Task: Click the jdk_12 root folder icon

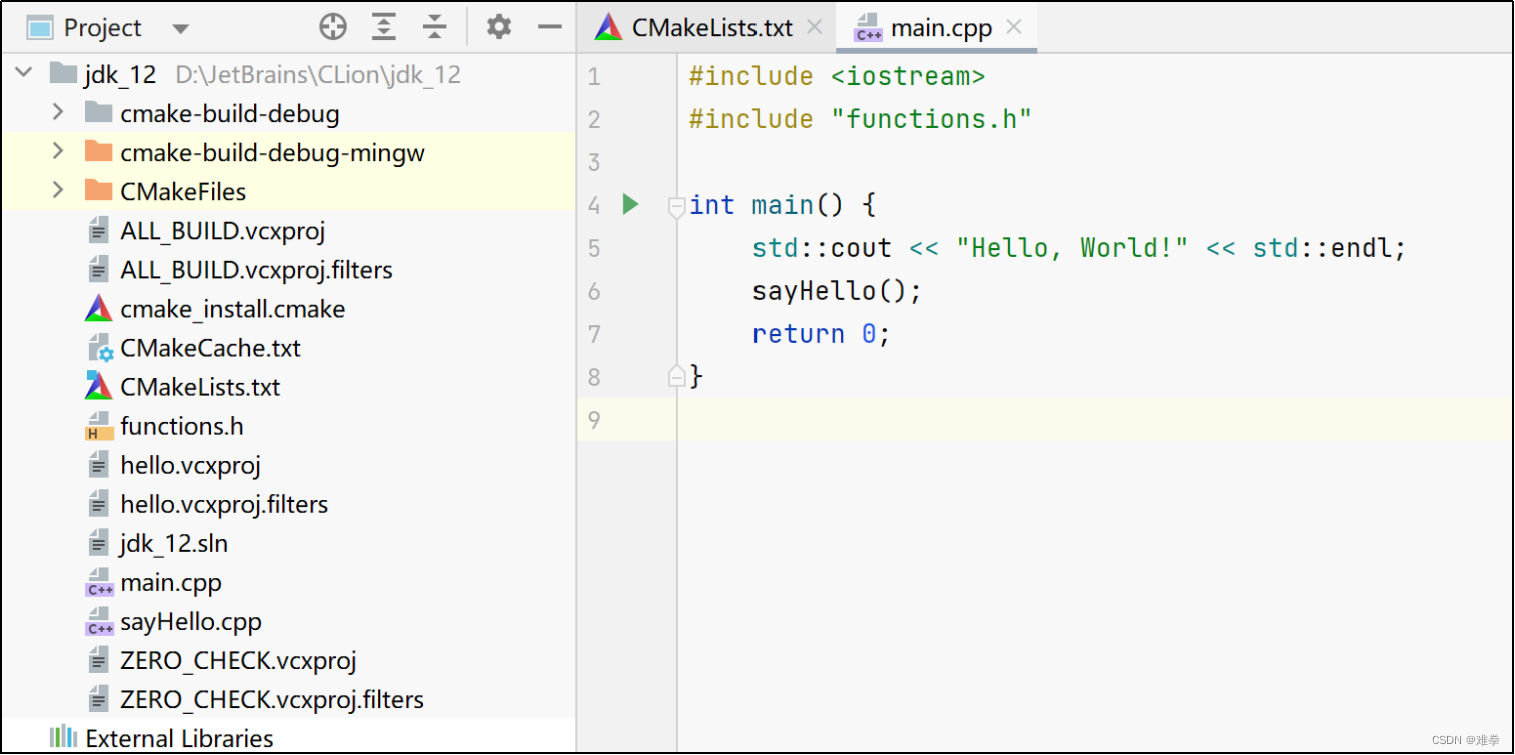Action: (x=63, y=73)
